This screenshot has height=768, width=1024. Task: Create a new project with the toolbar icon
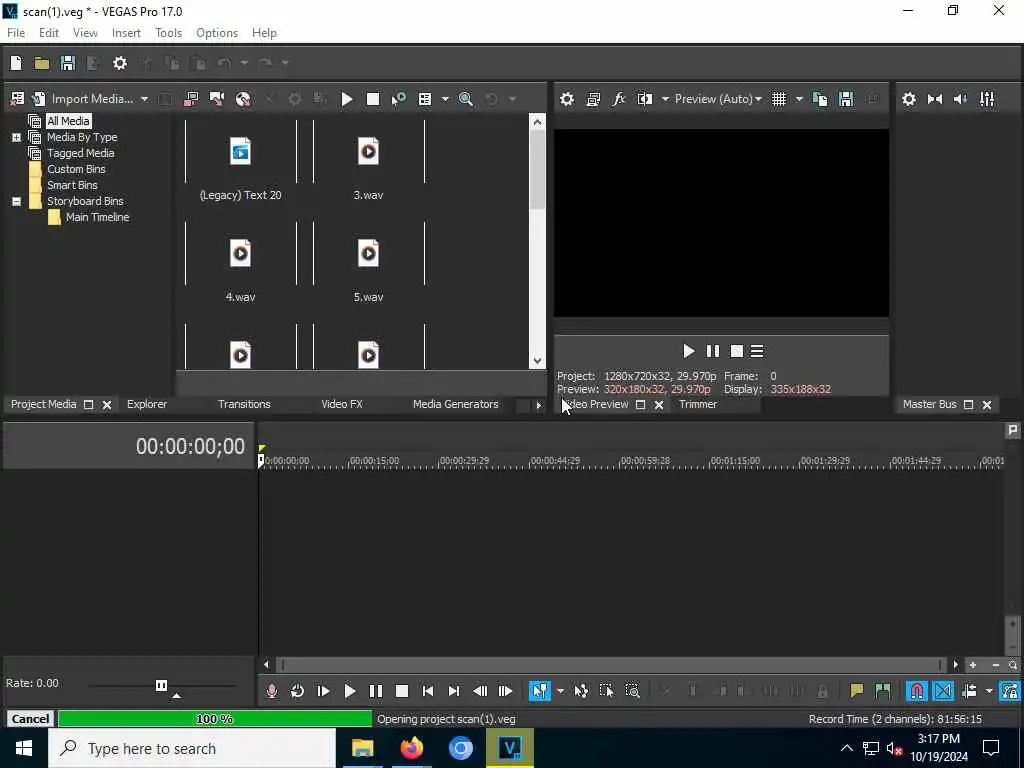tap(16, 63)
